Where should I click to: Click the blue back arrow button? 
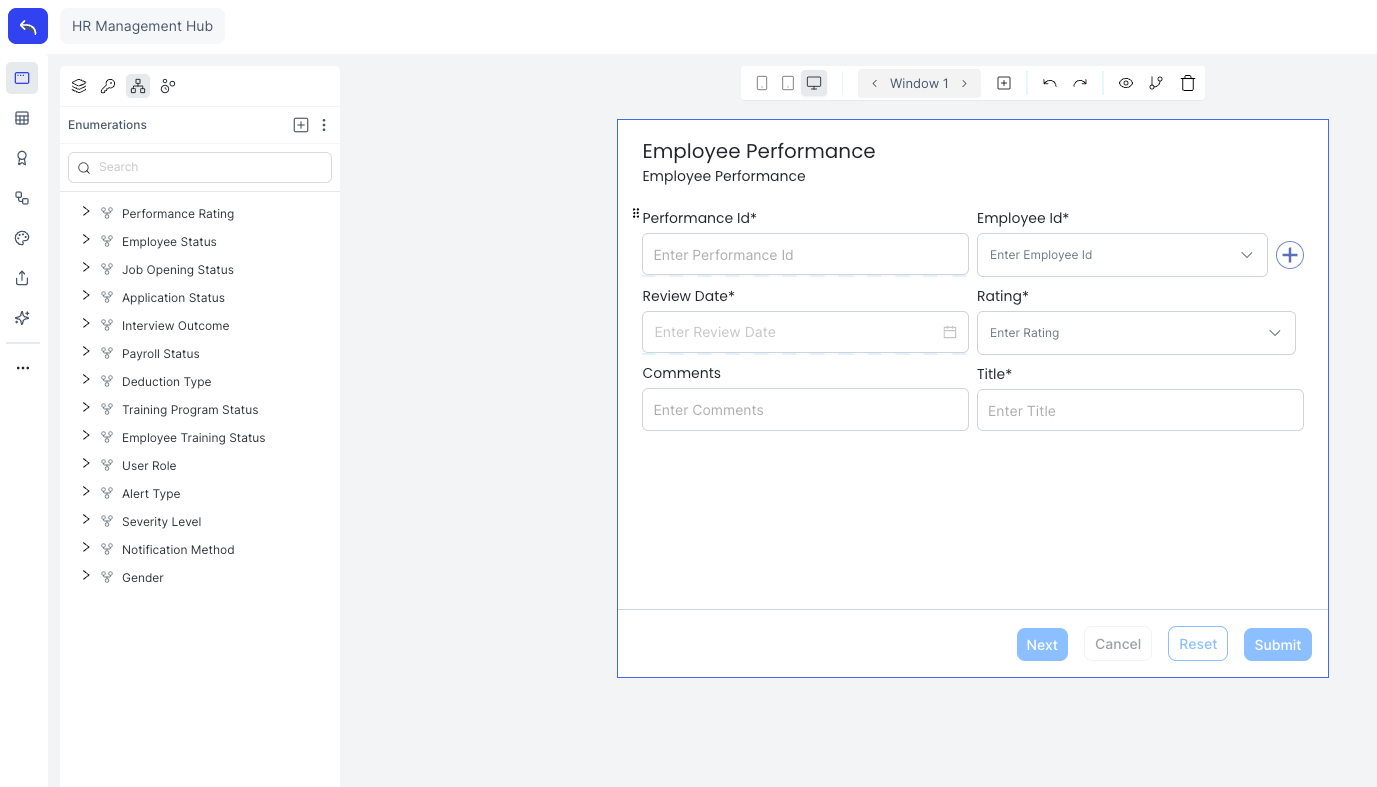(28, 27)
